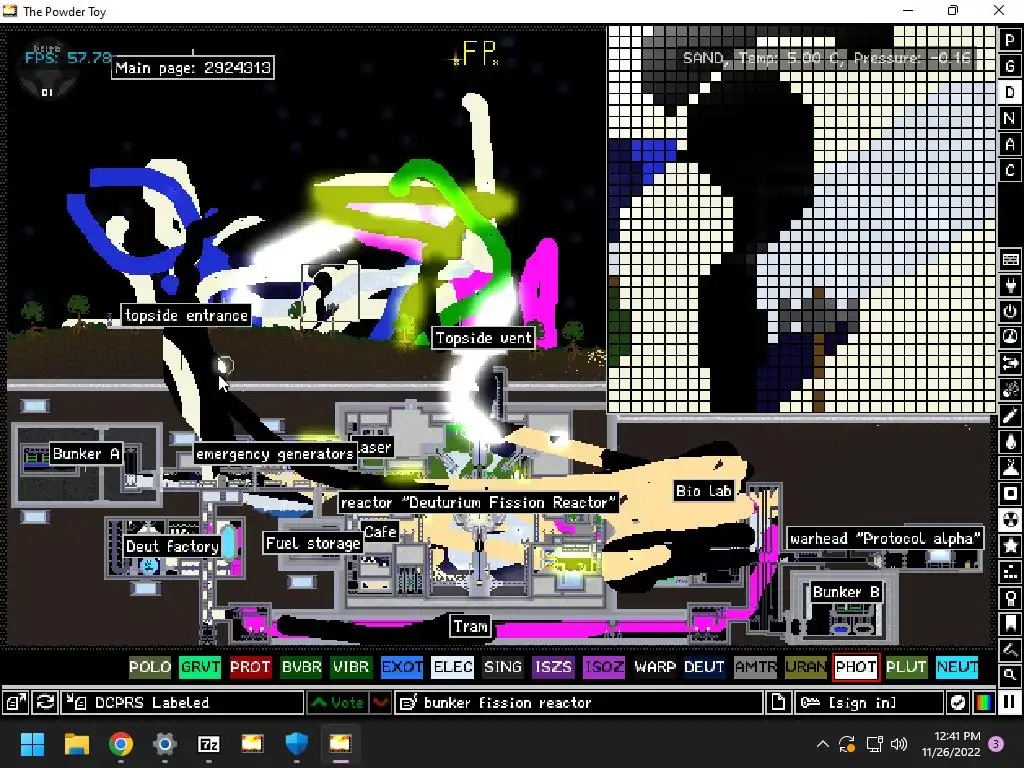Toggle the P quick option
1024x768 pixels.
click(1010, 40)
